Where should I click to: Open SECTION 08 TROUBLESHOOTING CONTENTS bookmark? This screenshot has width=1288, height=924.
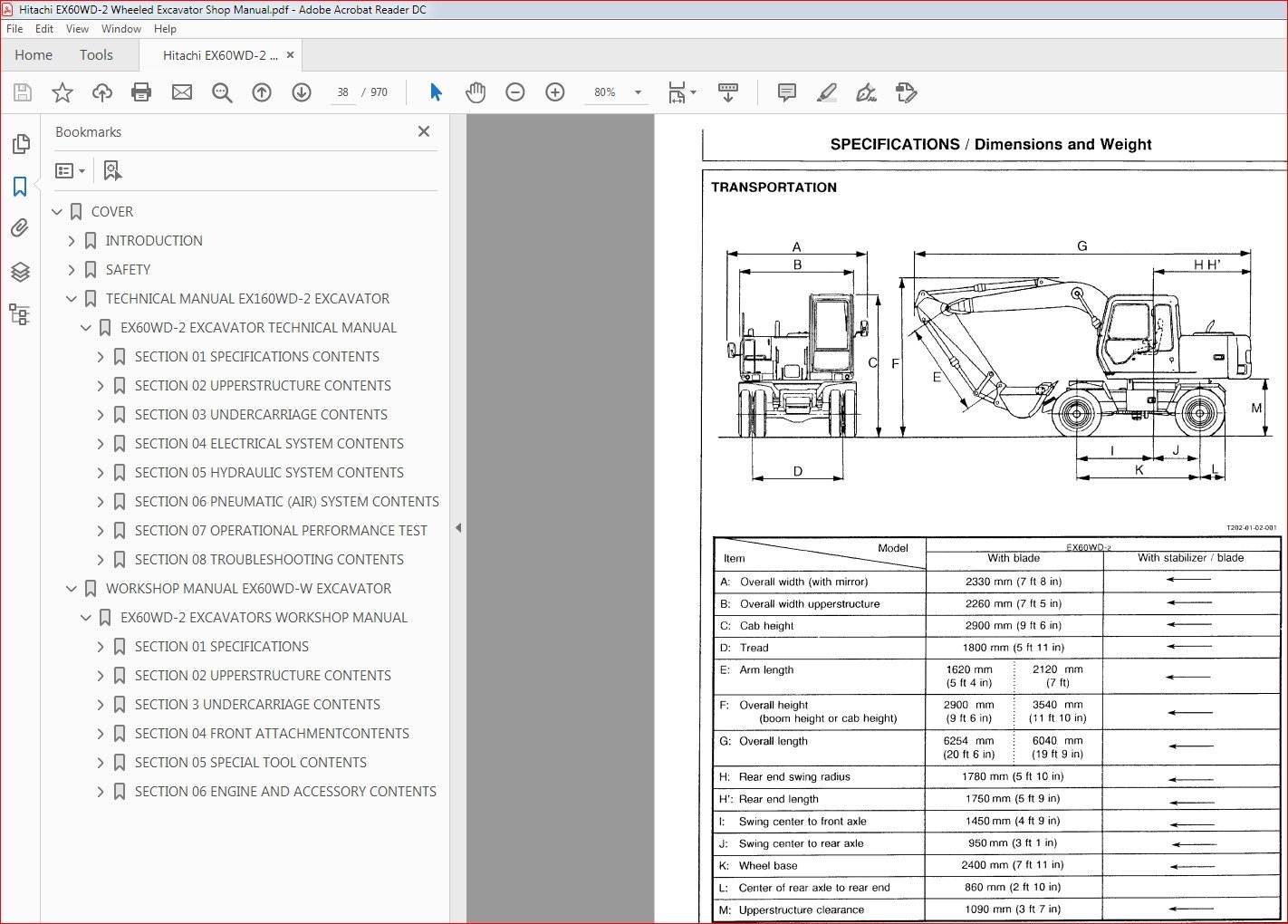[269, 560]
